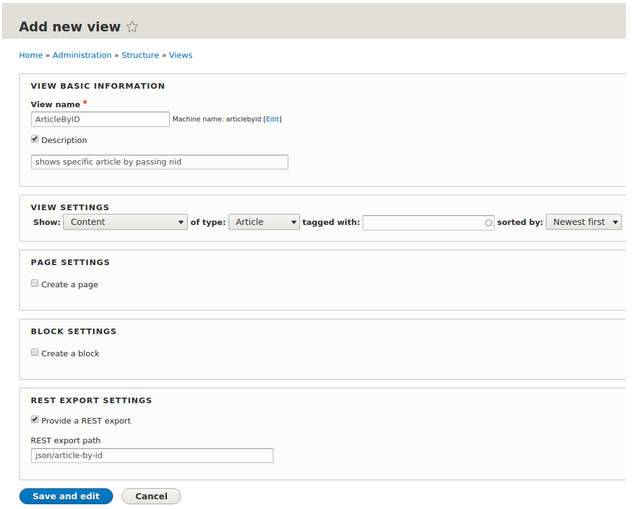Image resolution: width=636 pixels, height=509 pixels.
Task: Click the Add new view page title
Action: [70, 27]
